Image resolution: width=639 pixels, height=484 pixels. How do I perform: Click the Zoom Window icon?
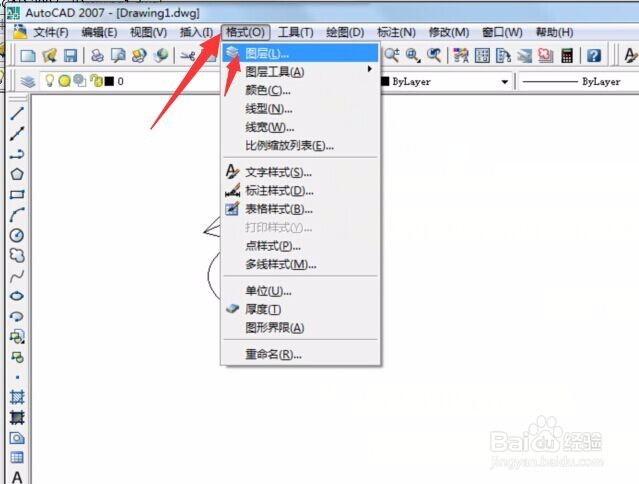point(413,55)
